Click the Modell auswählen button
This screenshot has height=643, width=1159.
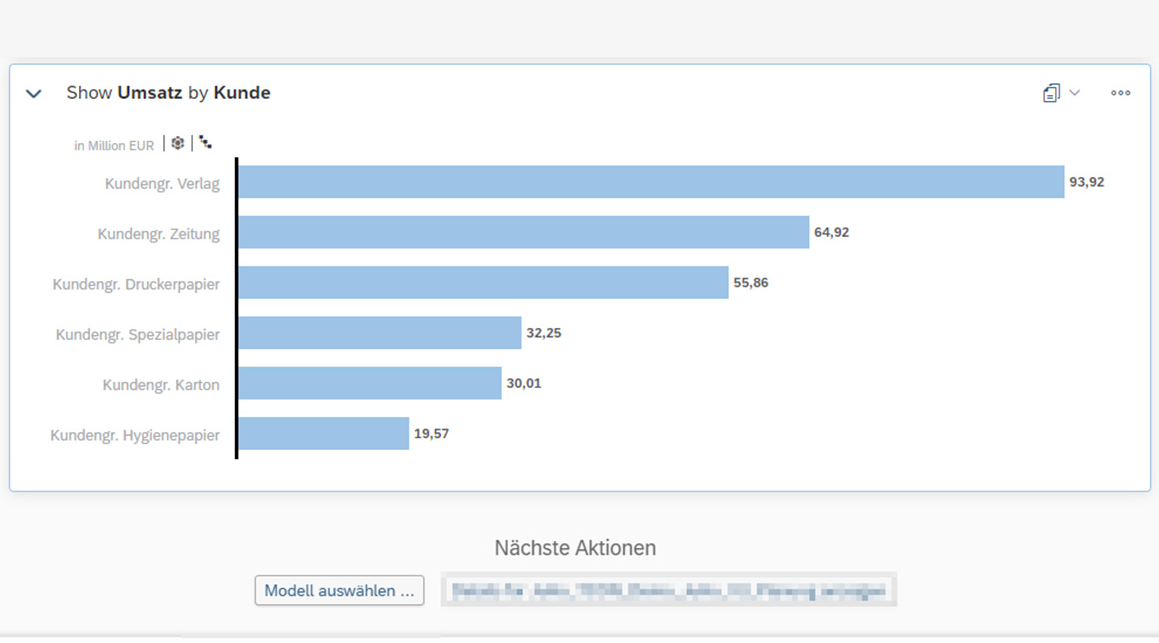pos(339,591)
